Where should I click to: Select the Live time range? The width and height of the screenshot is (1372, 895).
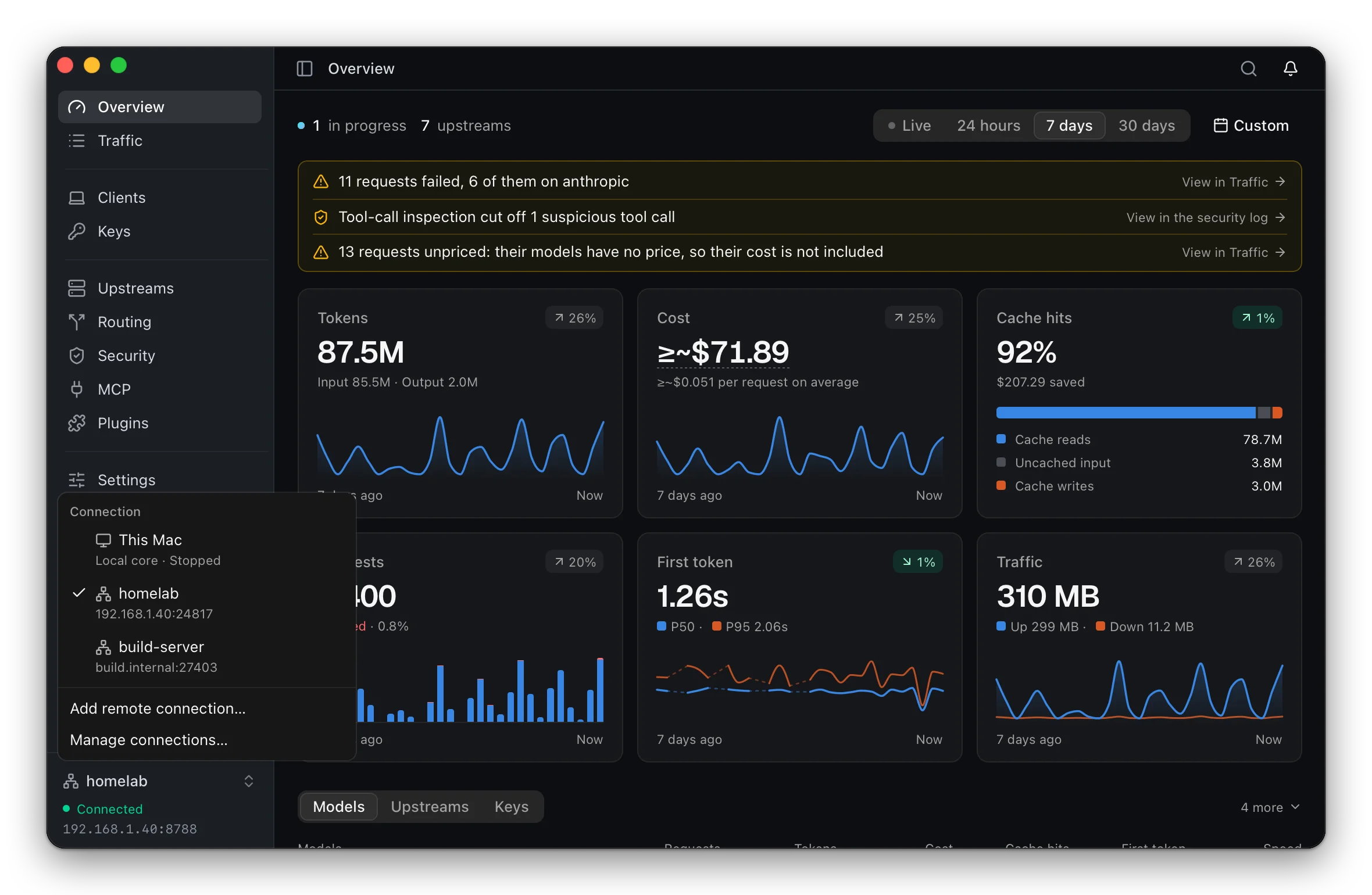[x=910, y=126]
